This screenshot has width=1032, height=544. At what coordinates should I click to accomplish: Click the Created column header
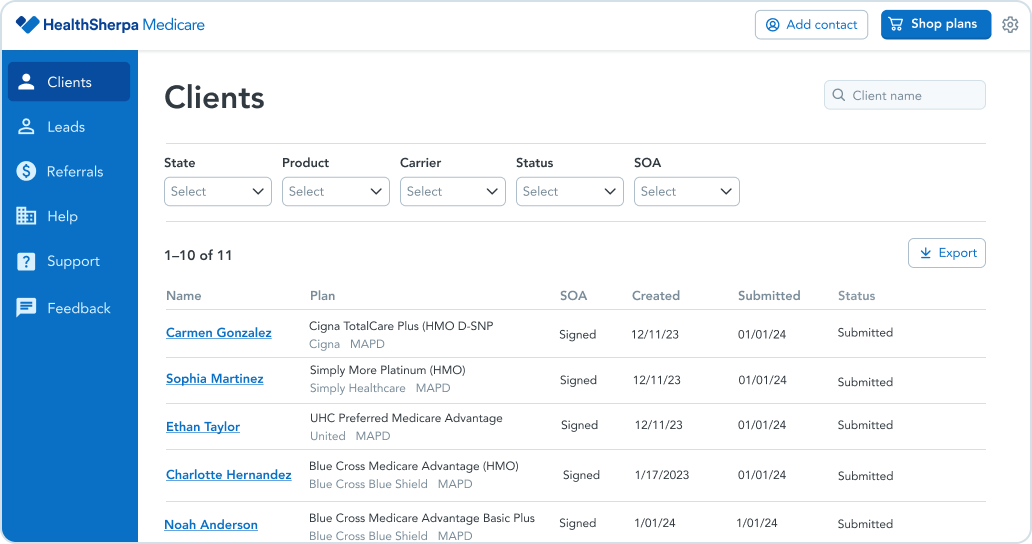tap(656, 295)
